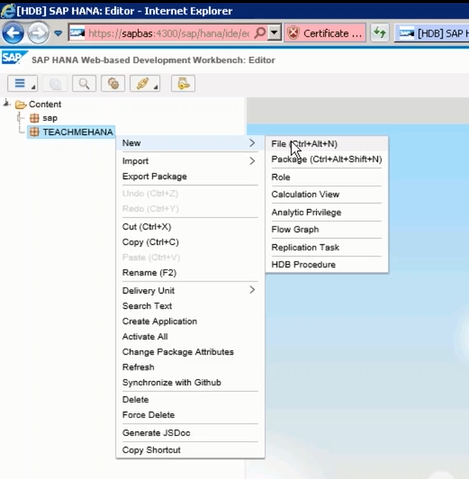Click the link/chain toolbar button
469x479 pixels.
[x=145, y=83]
